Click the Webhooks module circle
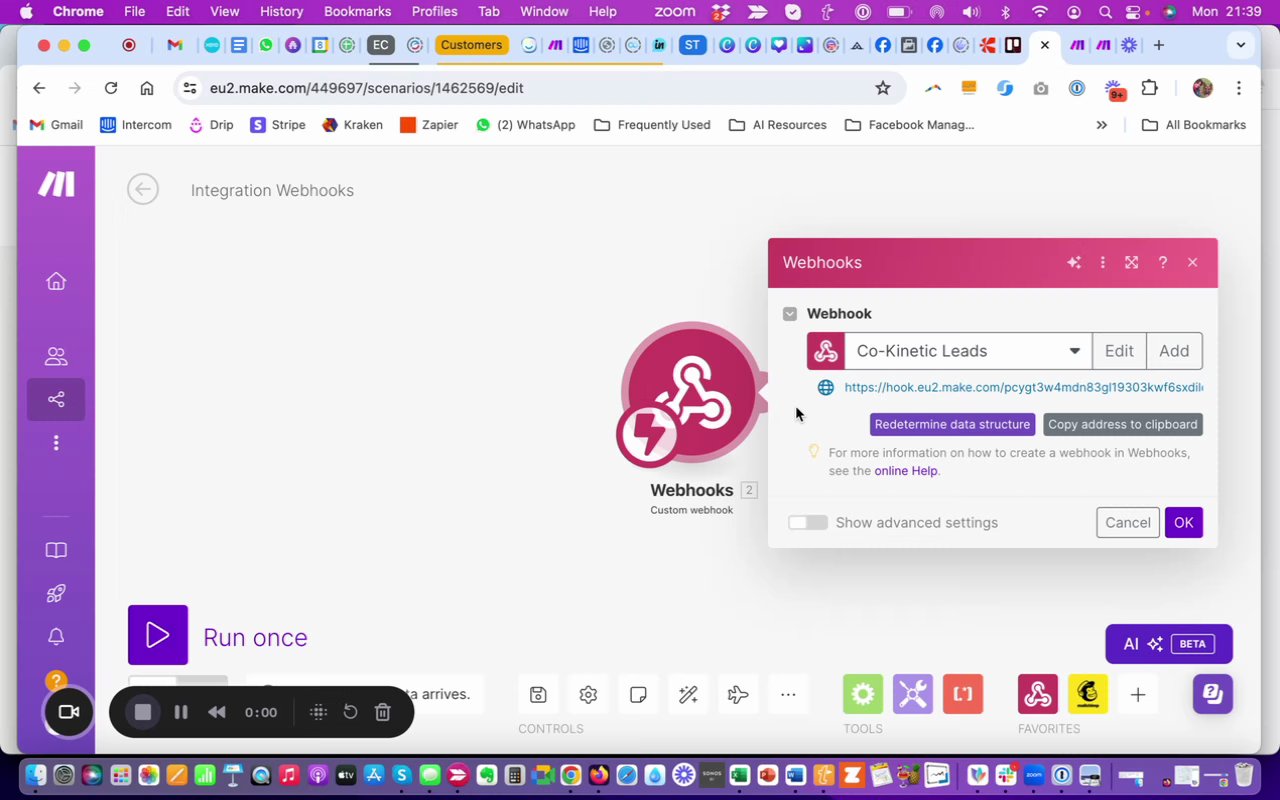This screenshot has height=800, width=1280. [691, 392]
